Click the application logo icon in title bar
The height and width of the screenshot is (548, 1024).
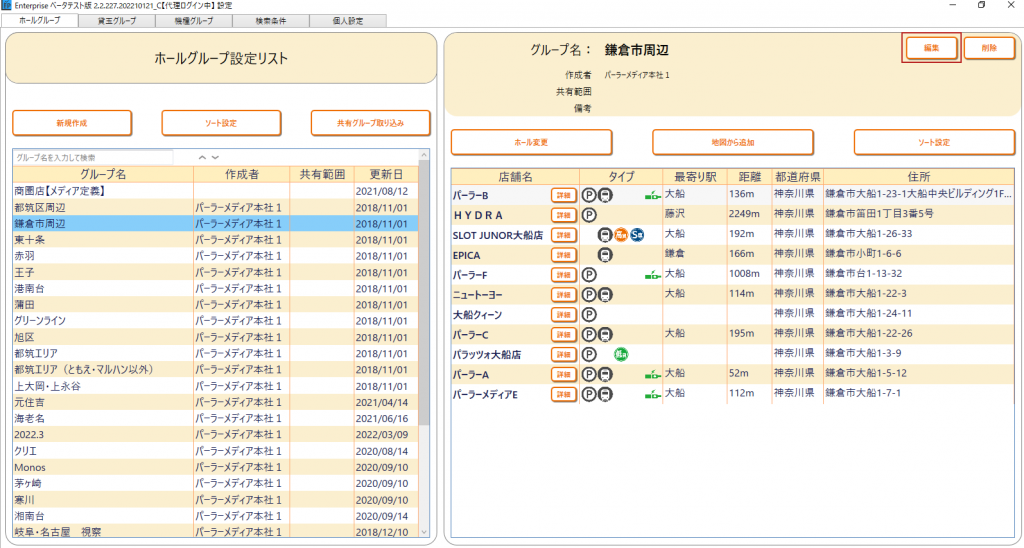tap(6, 5)
